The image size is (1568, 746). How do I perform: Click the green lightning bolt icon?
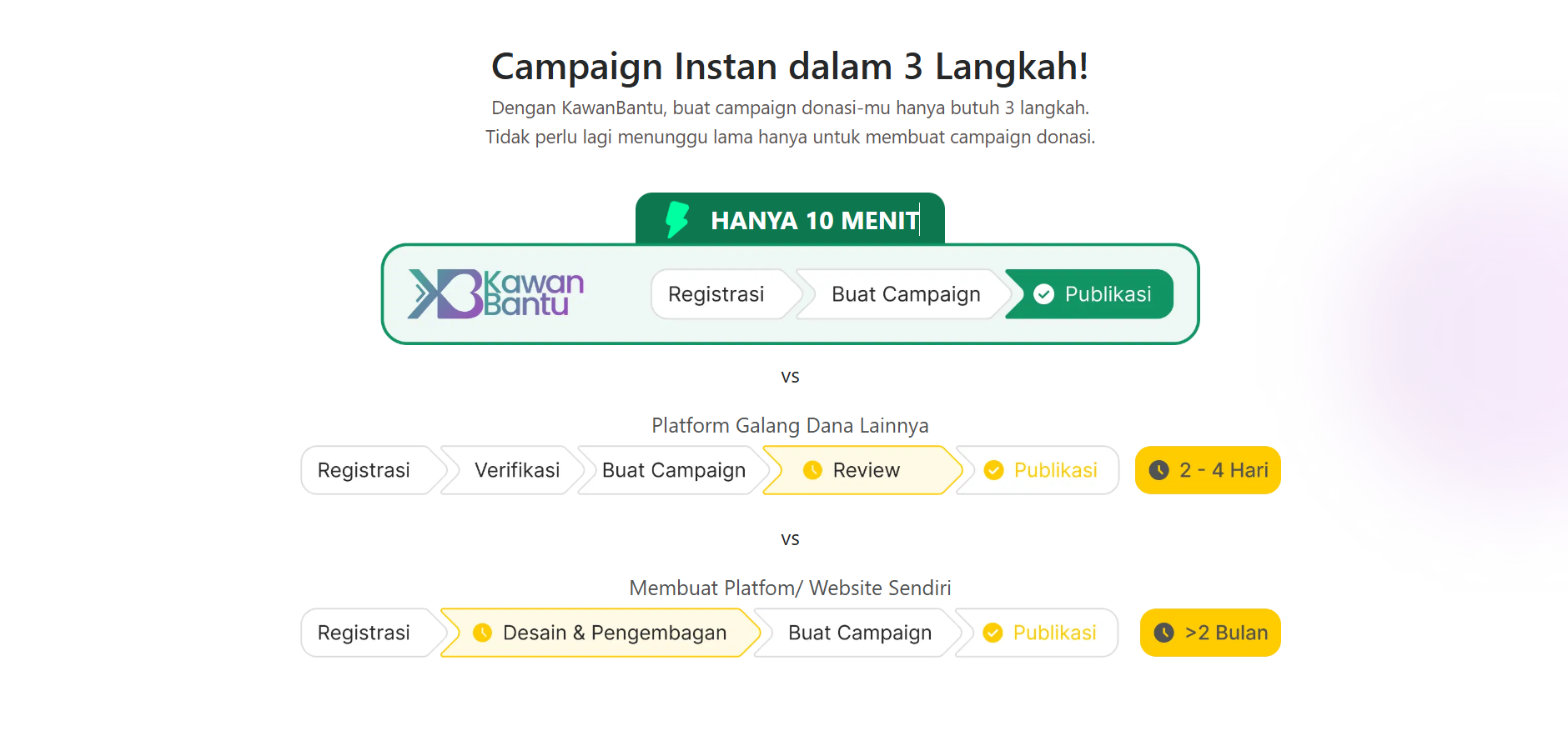(677, 220)
